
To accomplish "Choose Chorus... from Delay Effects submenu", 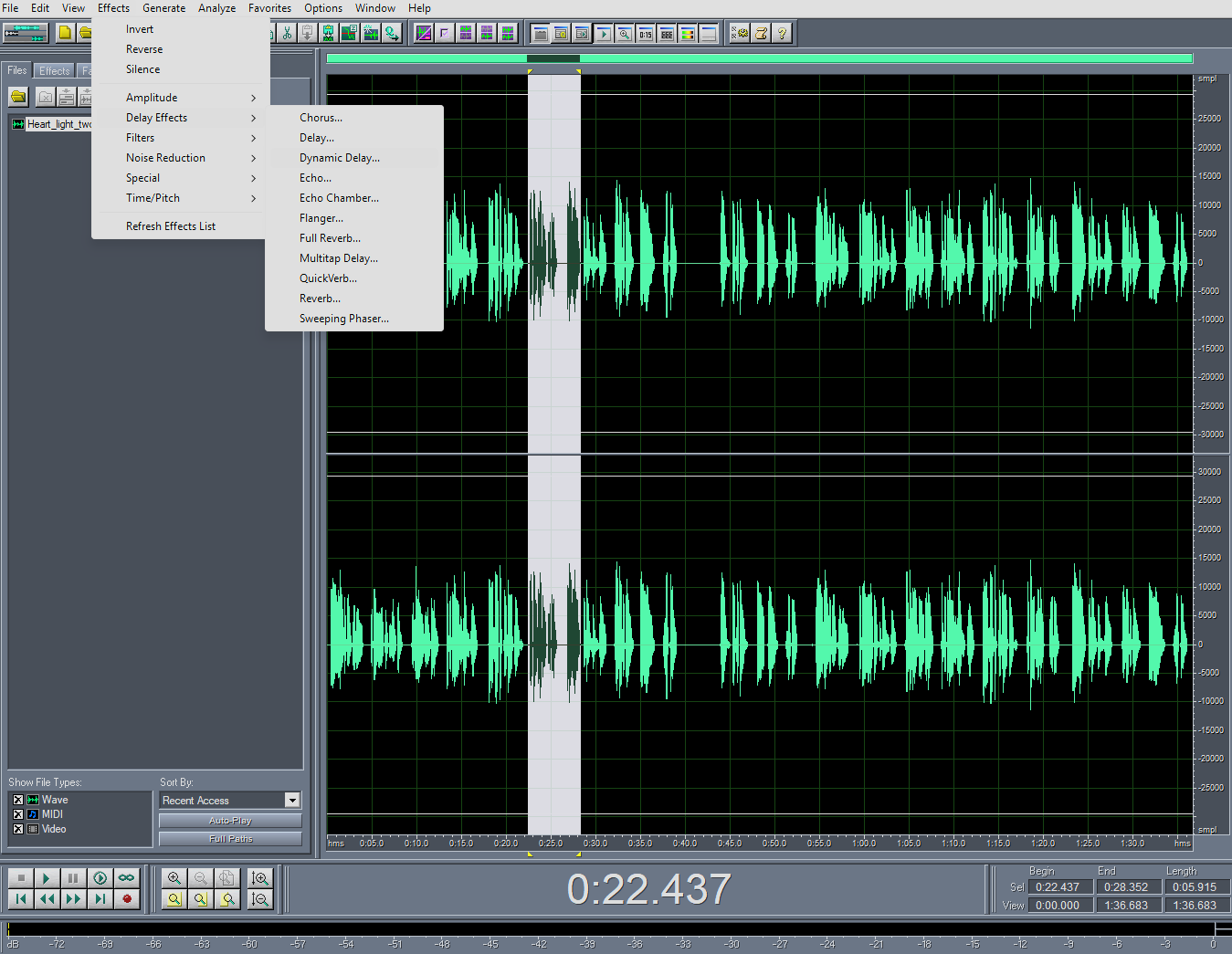I will pos(354,118).
